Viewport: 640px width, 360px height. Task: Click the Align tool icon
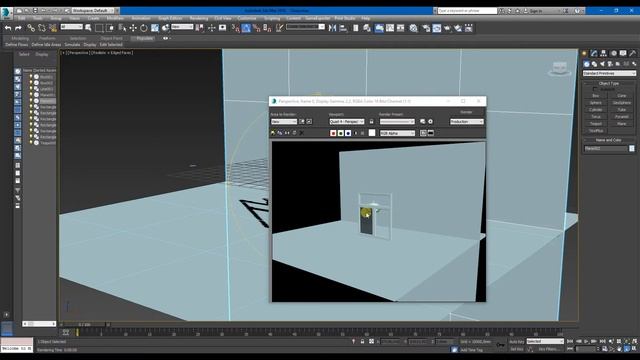(x=343, y=28)
